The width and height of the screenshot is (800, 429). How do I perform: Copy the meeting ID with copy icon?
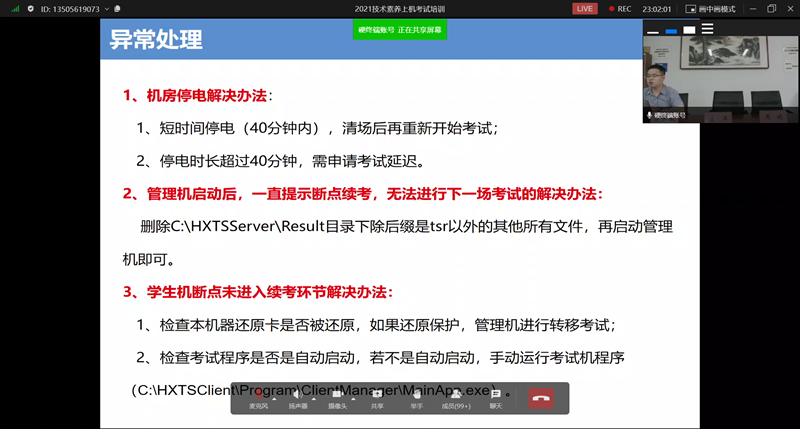pos(118,8)
